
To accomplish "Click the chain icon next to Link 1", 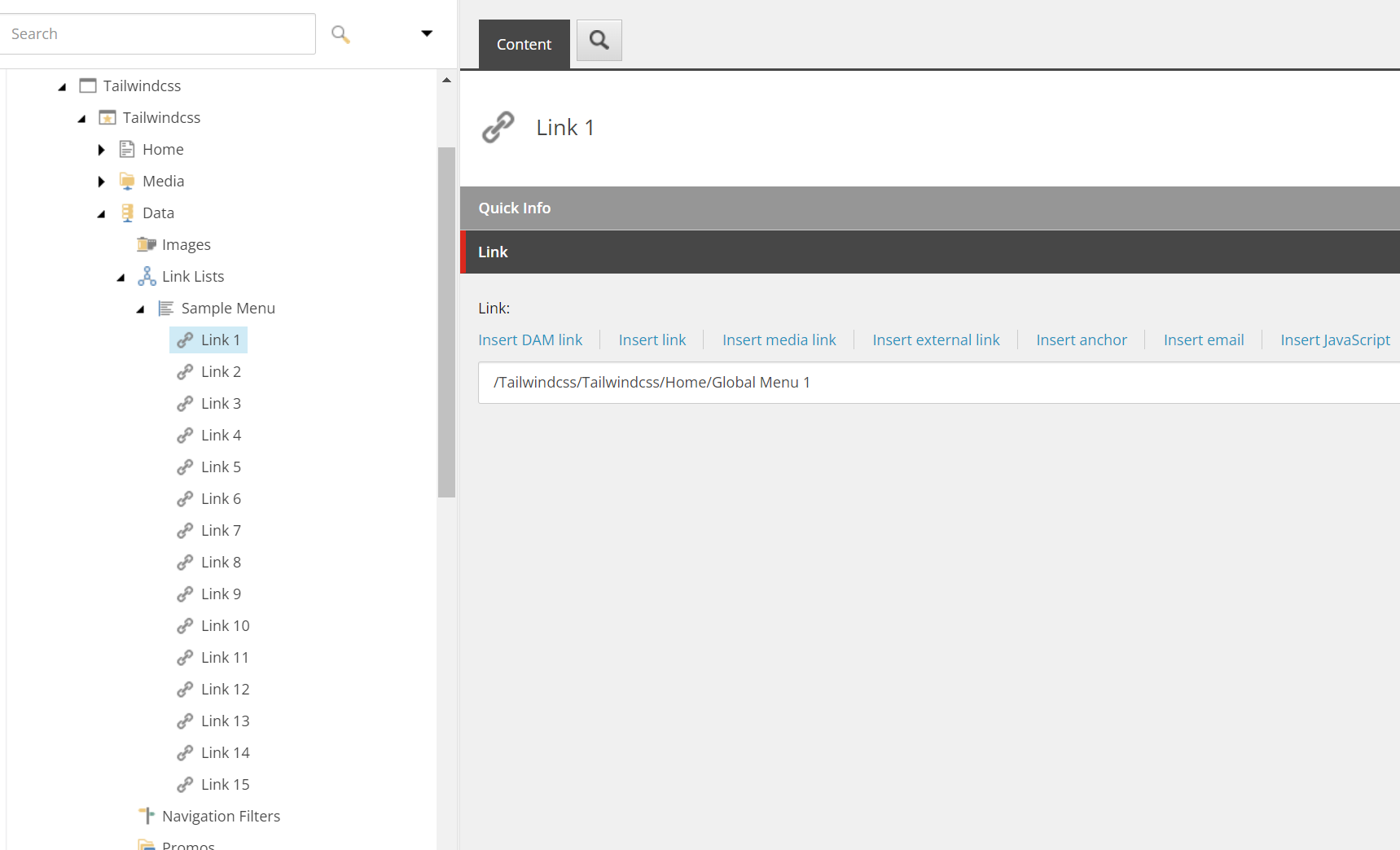I will (x=185, y=340).
